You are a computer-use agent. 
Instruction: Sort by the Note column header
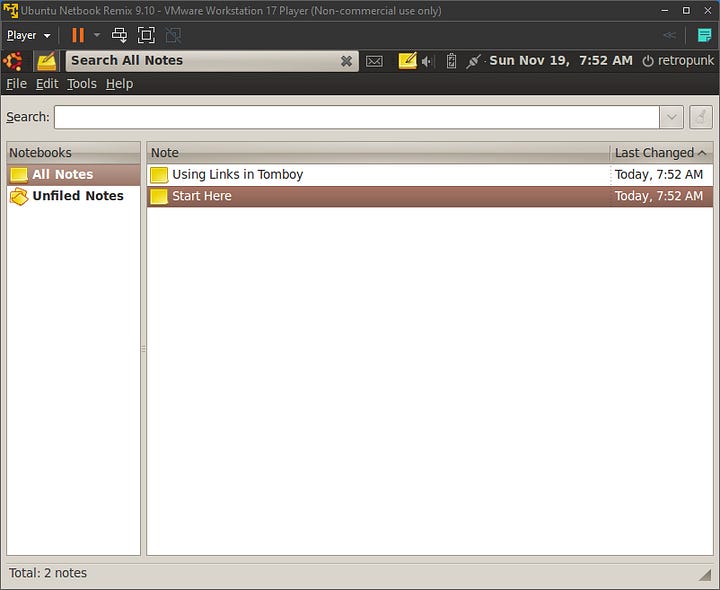point(378,152)
